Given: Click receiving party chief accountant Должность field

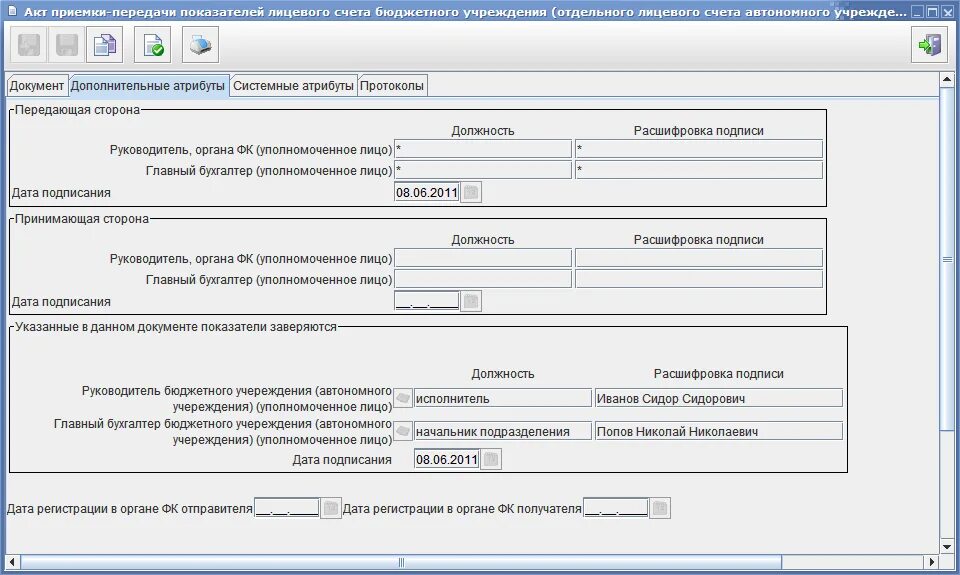Looking at the screenshot, I should (x=483, y=279).
